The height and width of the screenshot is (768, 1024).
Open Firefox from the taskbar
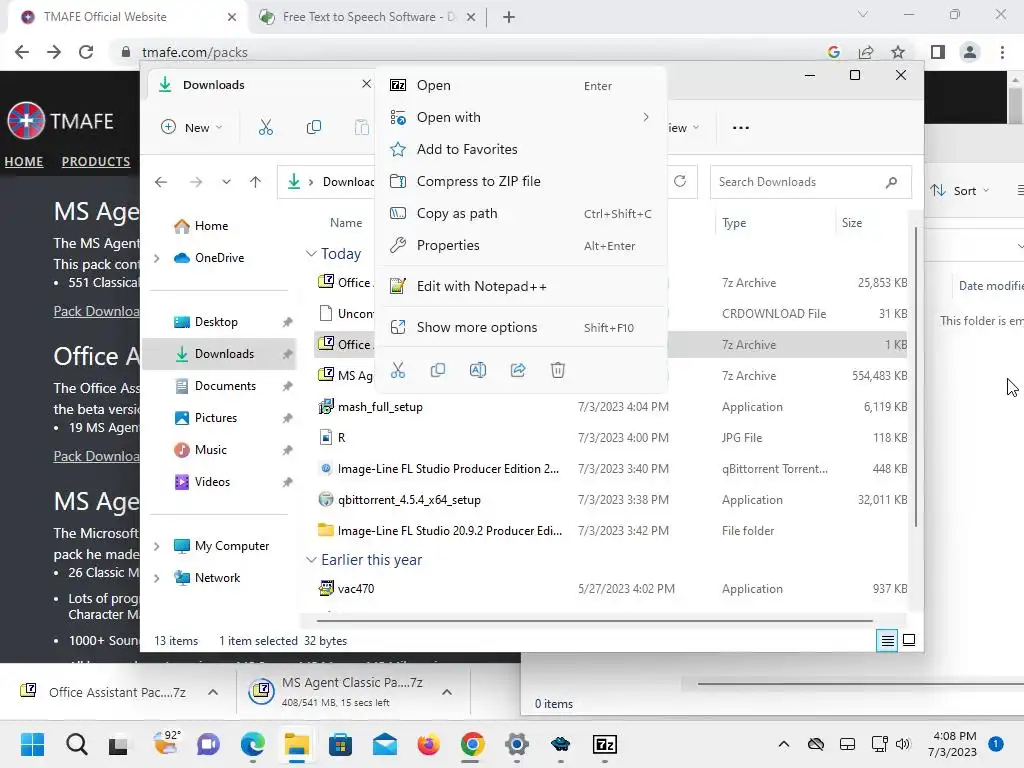coord(428,744)
